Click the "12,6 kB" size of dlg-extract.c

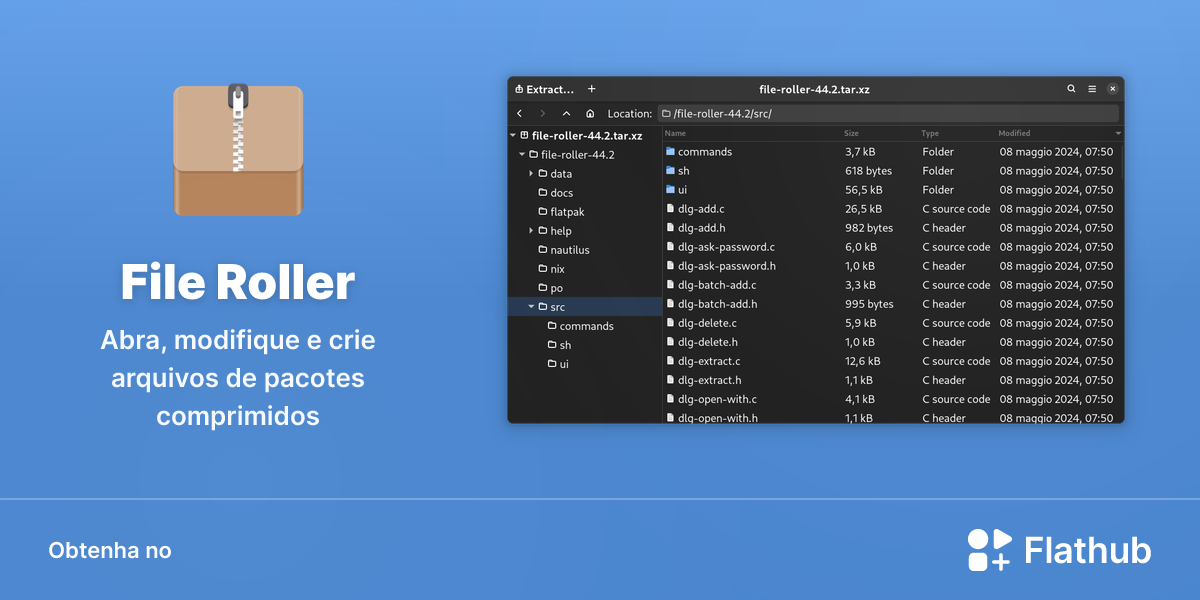point(863,361)
